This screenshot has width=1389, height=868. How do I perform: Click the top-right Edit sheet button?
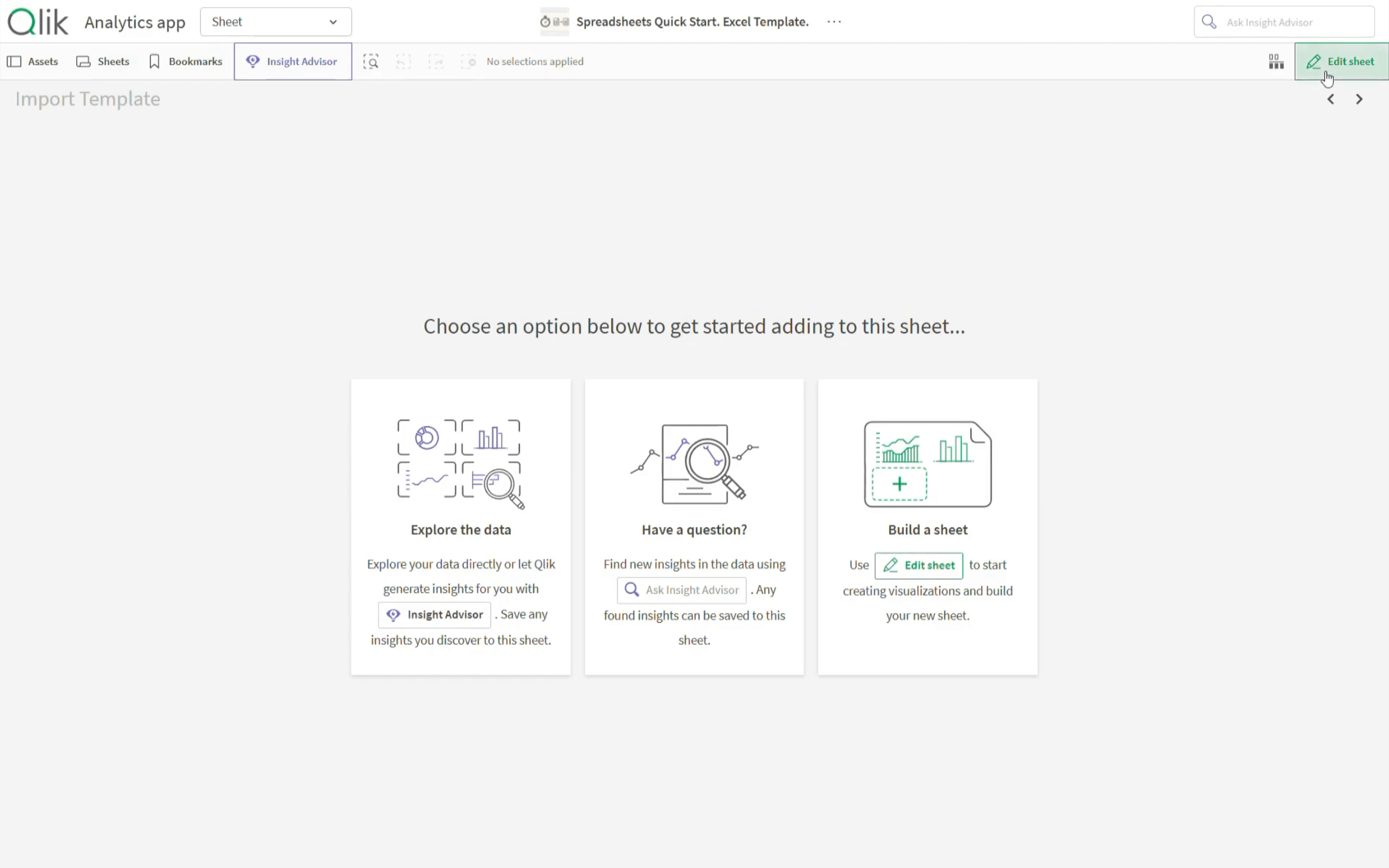[x=1341, y=61]
